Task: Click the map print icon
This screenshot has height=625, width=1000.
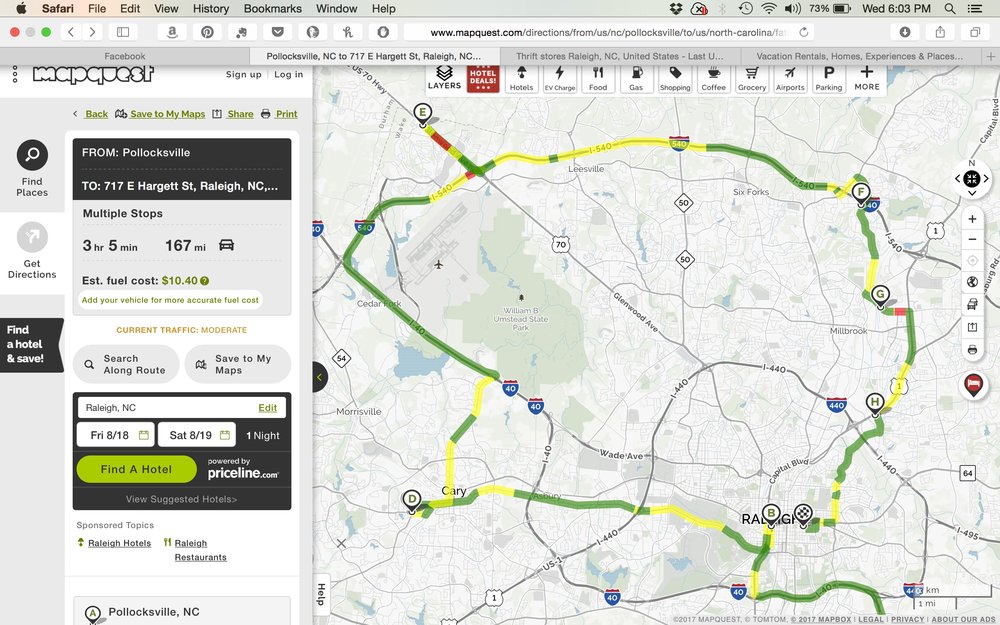Action: tap(972, 350)
